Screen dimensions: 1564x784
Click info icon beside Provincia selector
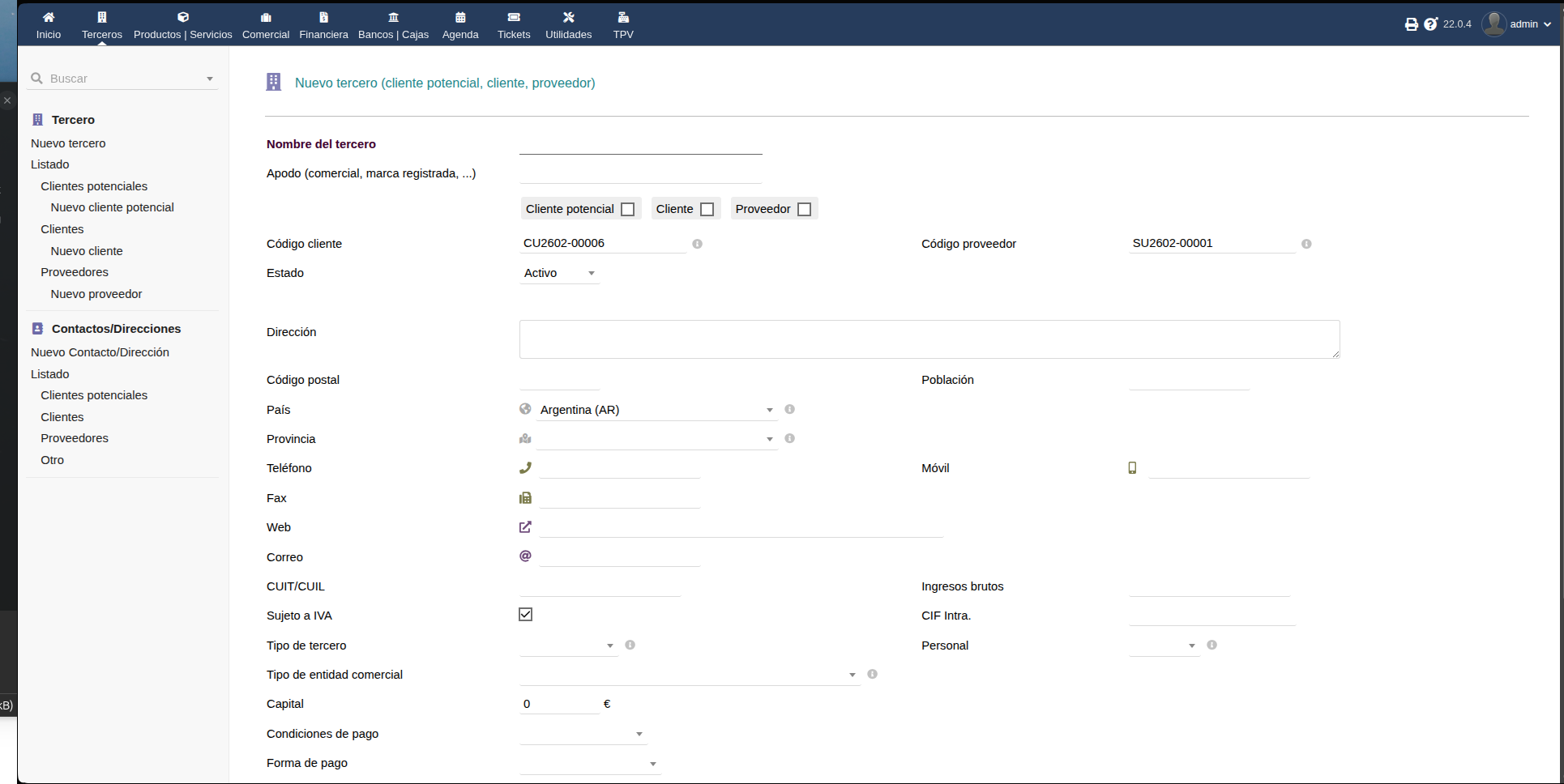click(x=789, y=439)
